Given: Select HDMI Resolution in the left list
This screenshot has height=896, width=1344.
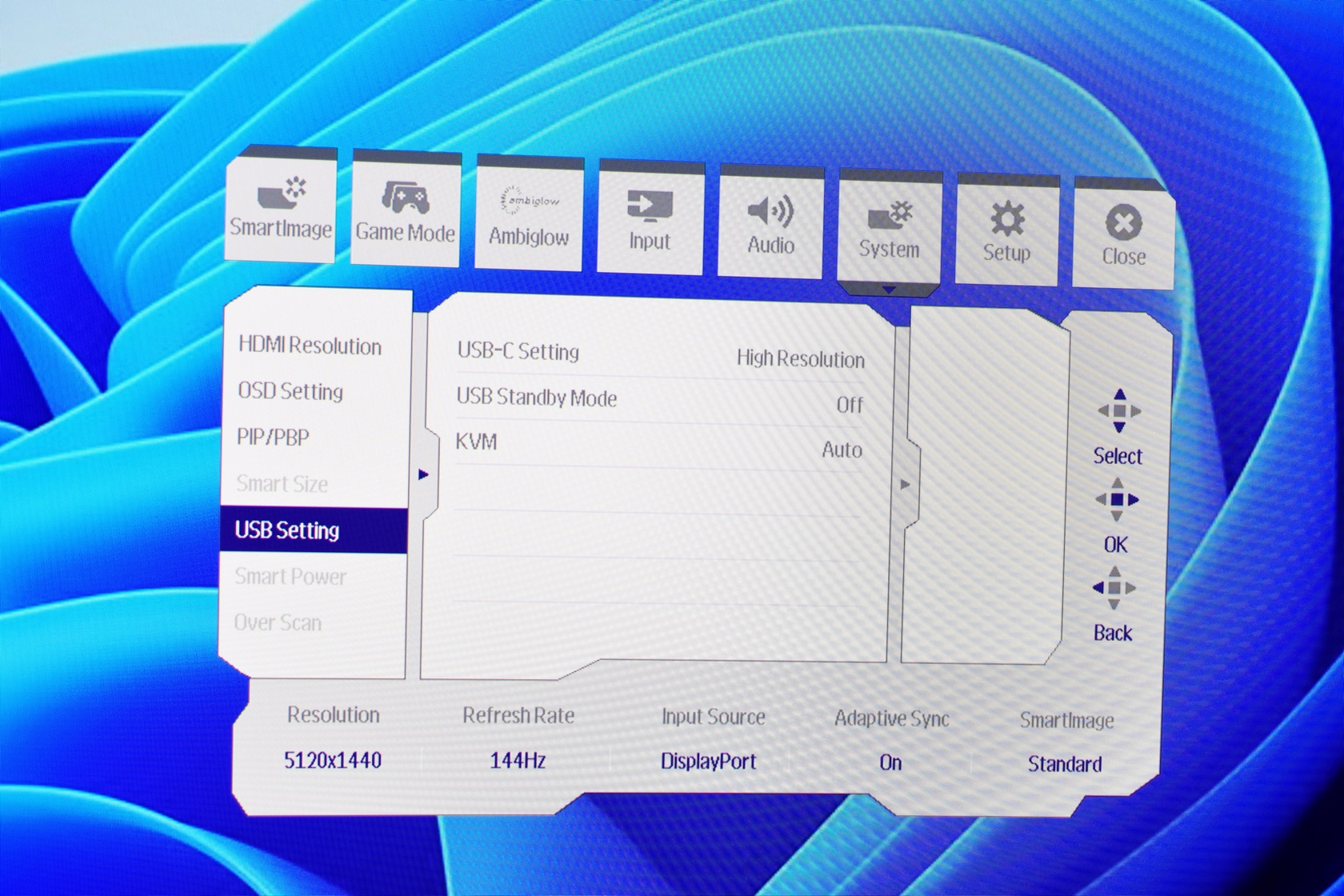Looking at the screenshot, I should (310, 346).
